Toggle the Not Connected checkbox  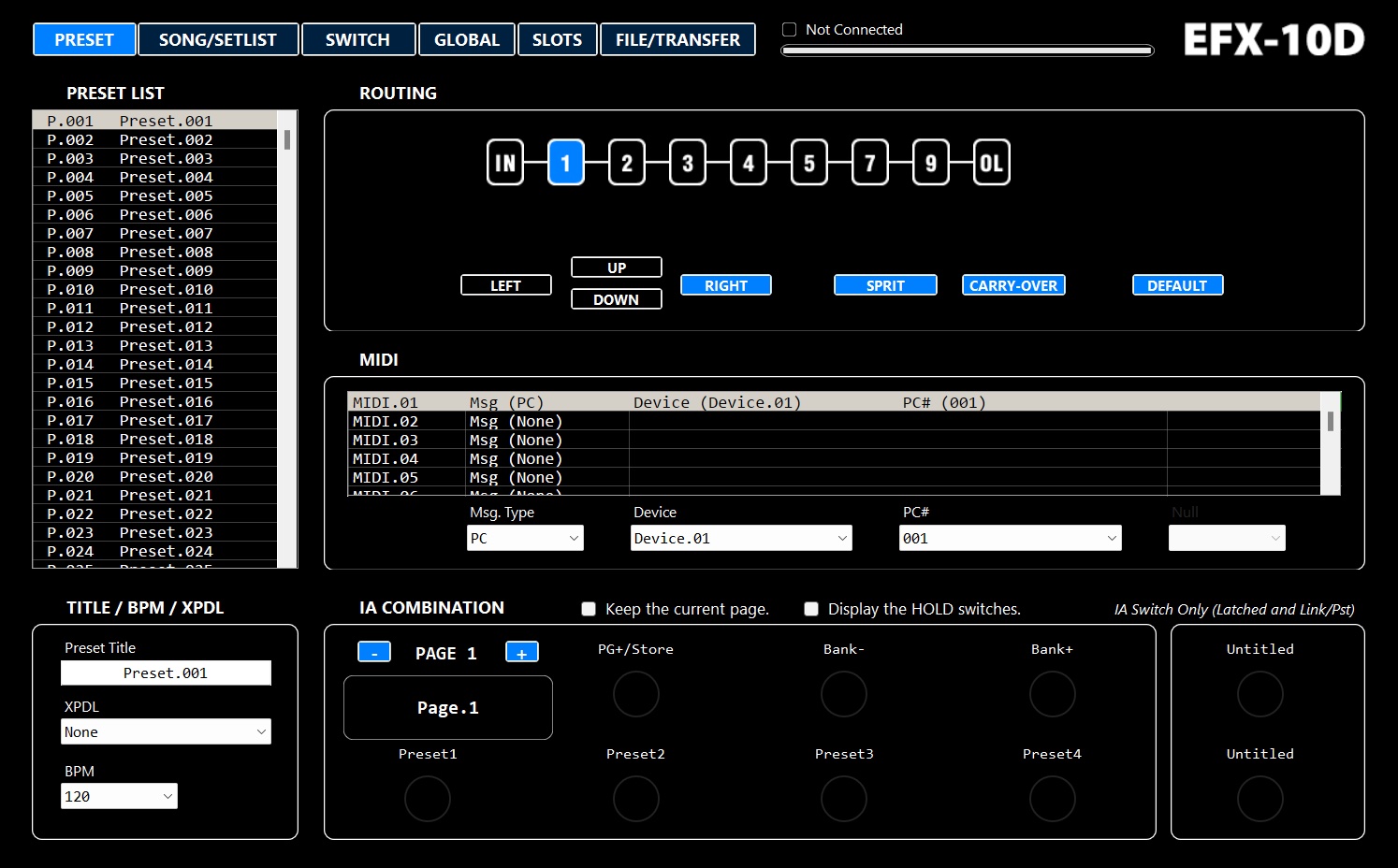click(x=788, y=29)
